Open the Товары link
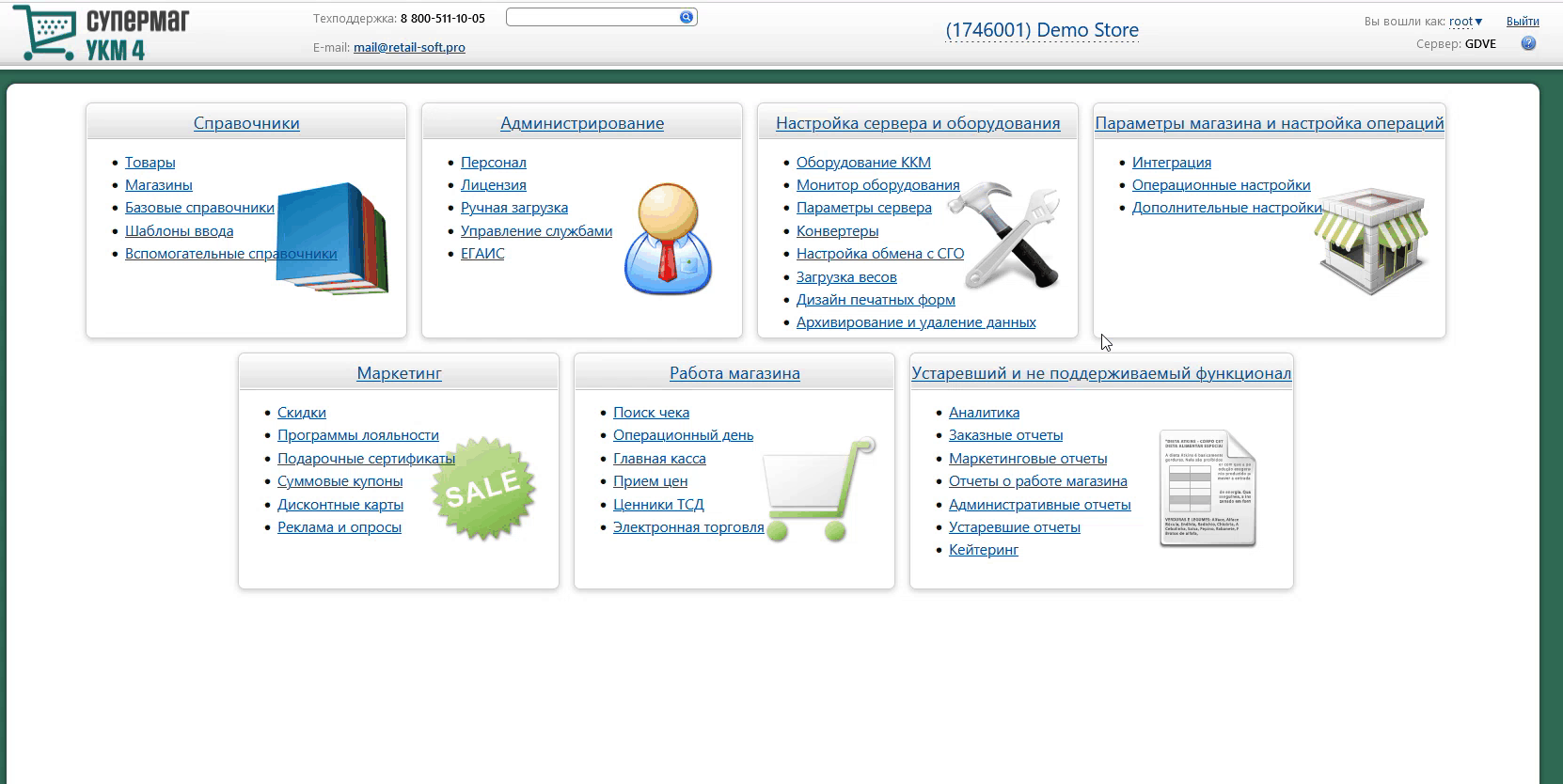 [x=150, y=163]
